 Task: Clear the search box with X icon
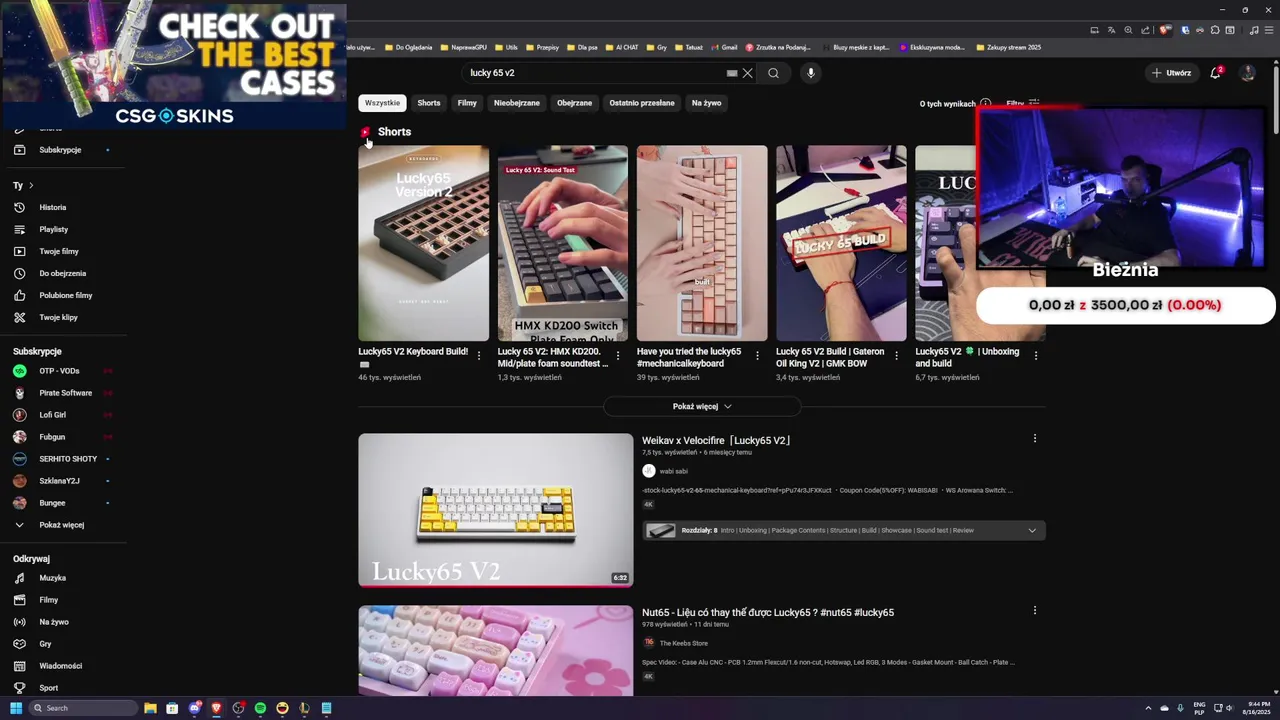pos(747,73)
